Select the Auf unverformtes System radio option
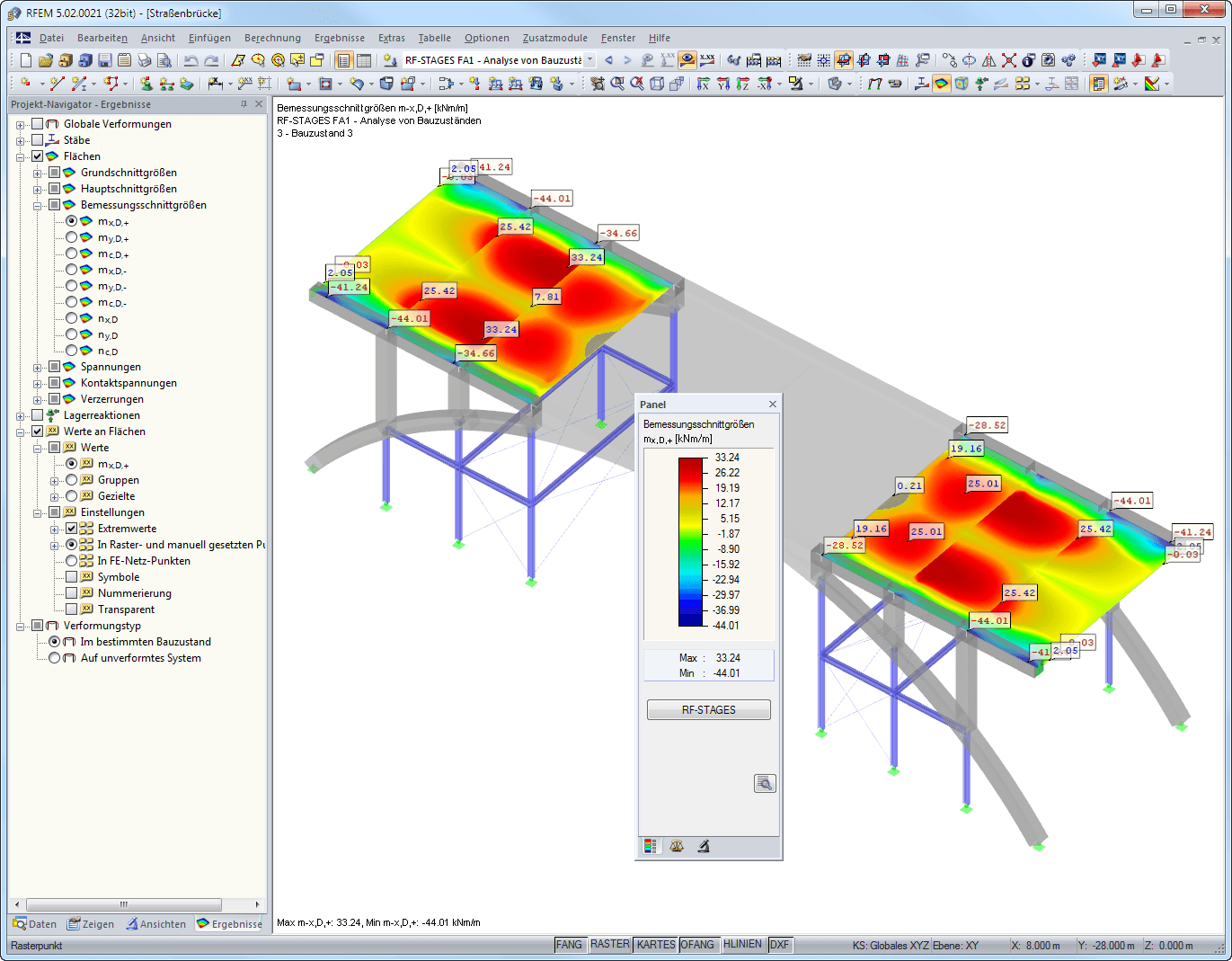 (54, 658)
